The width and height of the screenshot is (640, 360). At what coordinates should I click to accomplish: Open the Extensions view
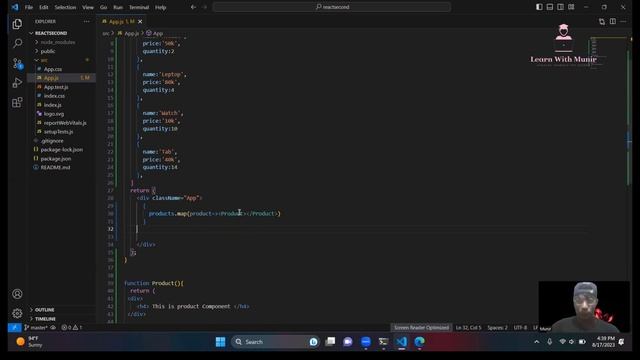[x=17, y=102]
